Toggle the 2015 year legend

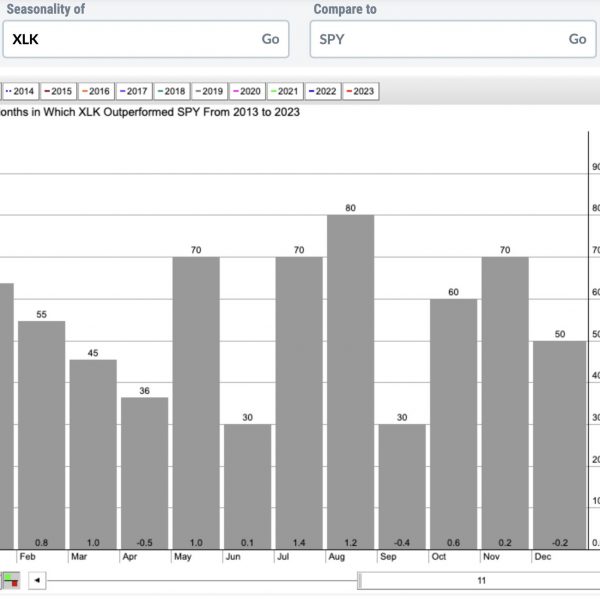click(58, 91)
